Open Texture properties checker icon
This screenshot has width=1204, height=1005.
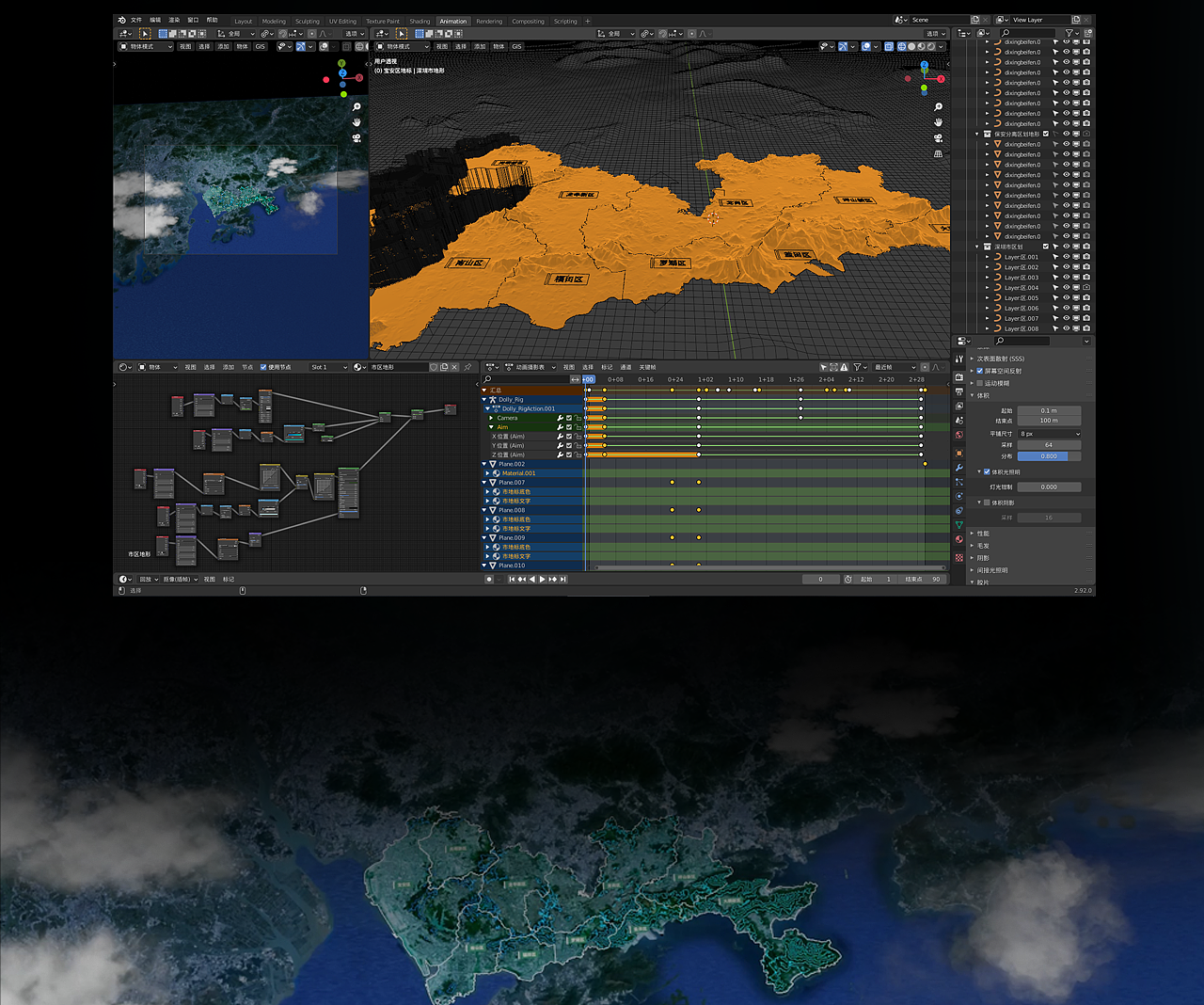coord(959,557)
